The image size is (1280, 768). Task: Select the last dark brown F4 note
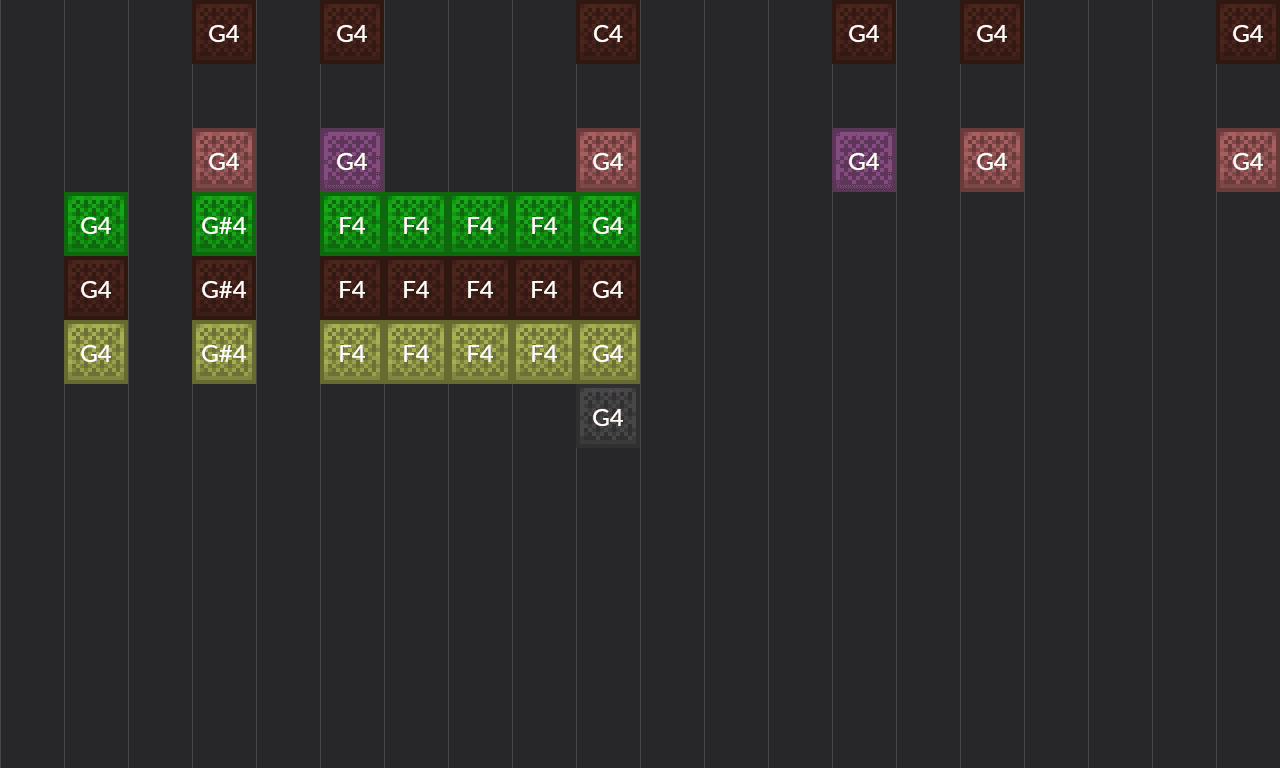544,288
